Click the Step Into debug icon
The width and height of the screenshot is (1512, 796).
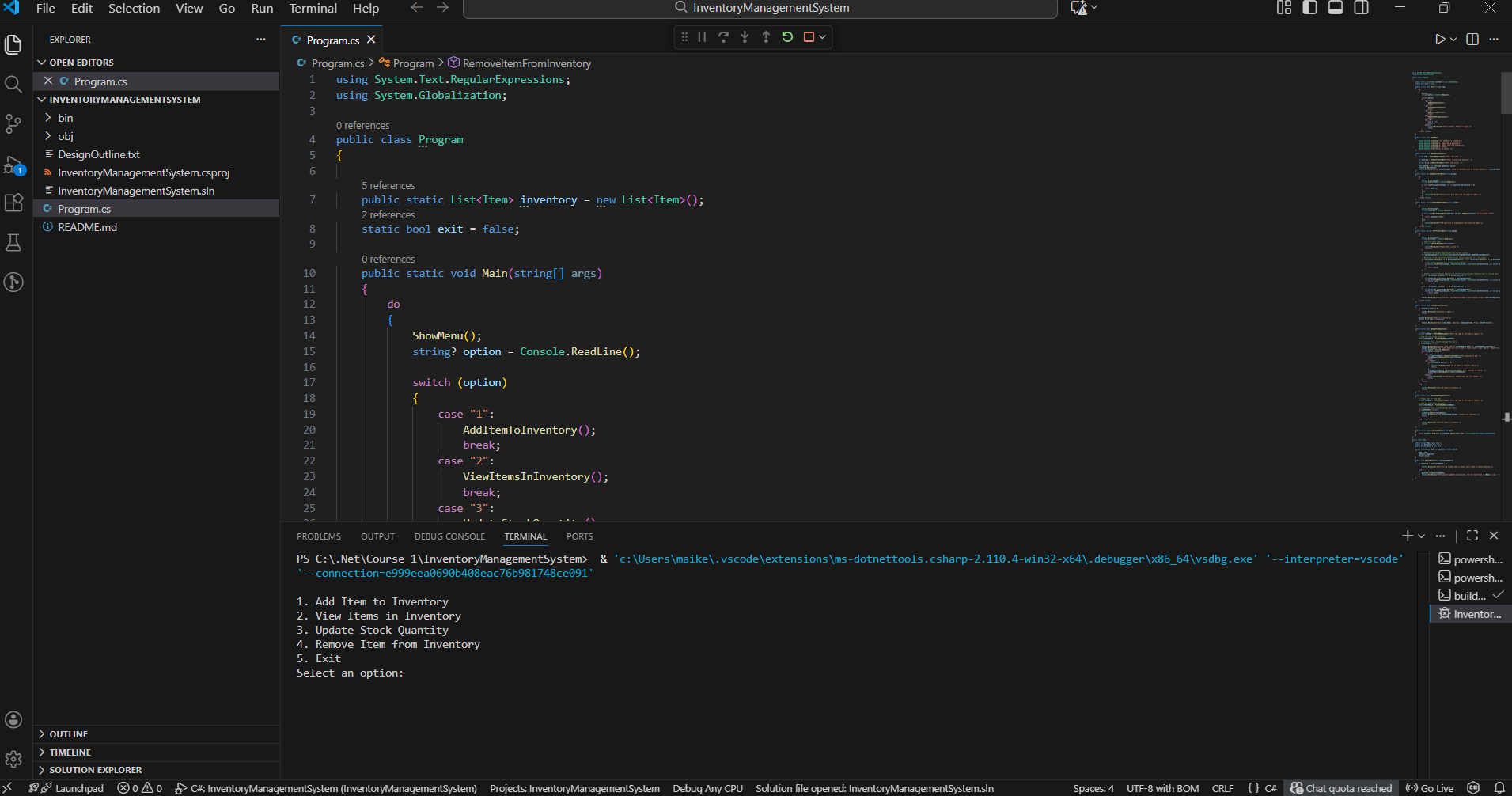745,36
